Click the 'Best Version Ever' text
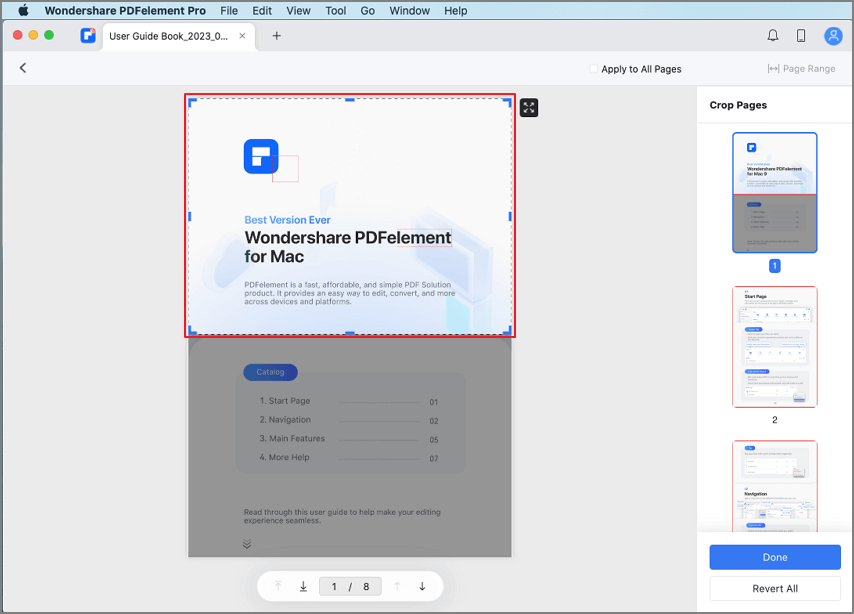The width and height of the screenshot is (854, 614). click(287, 220)
